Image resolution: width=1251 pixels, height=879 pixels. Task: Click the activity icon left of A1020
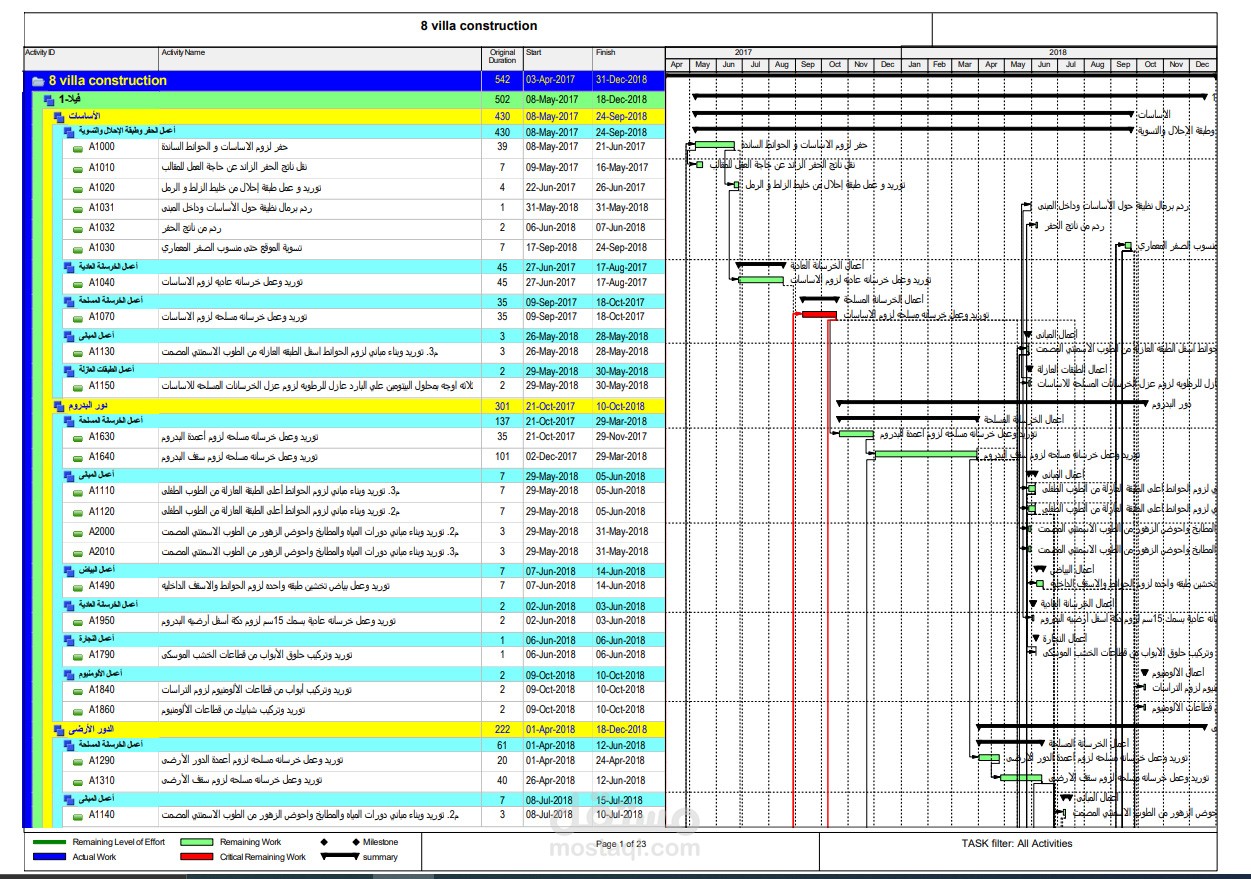coord(78,188)
